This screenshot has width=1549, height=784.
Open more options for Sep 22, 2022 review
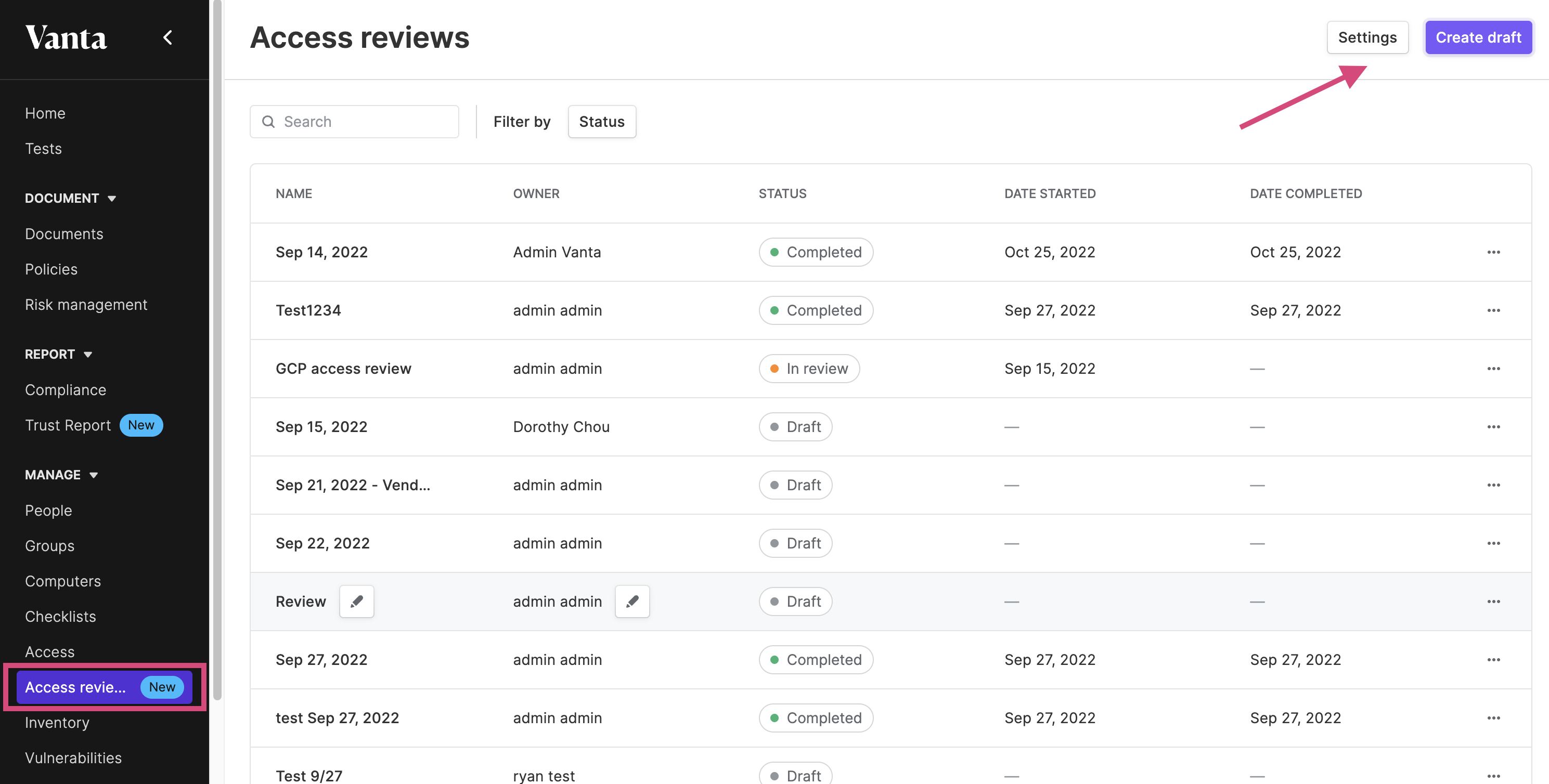pyautogui.click(x=1493, y=543)
